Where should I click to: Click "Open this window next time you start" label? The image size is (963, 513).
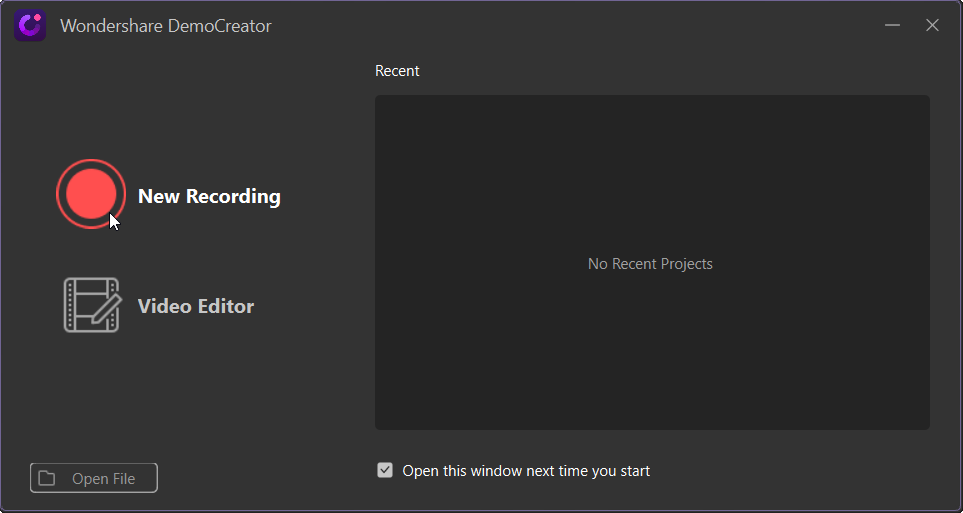pos(526,471)
